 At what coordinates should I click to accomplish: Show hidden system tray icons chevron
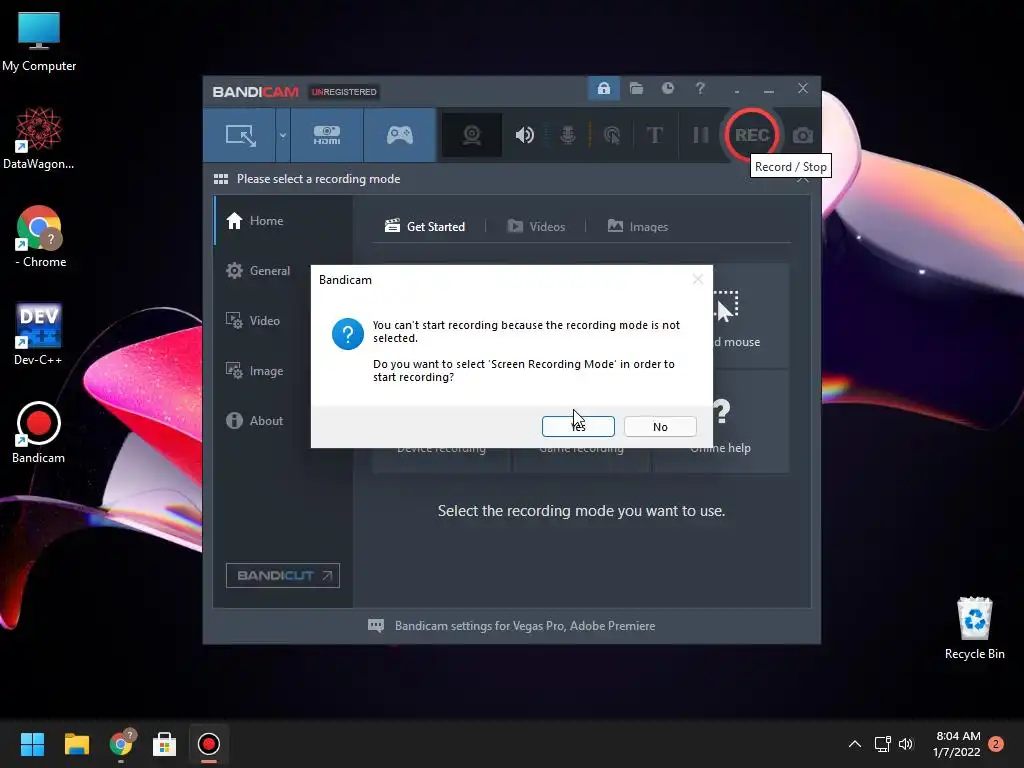click(855, 744)
